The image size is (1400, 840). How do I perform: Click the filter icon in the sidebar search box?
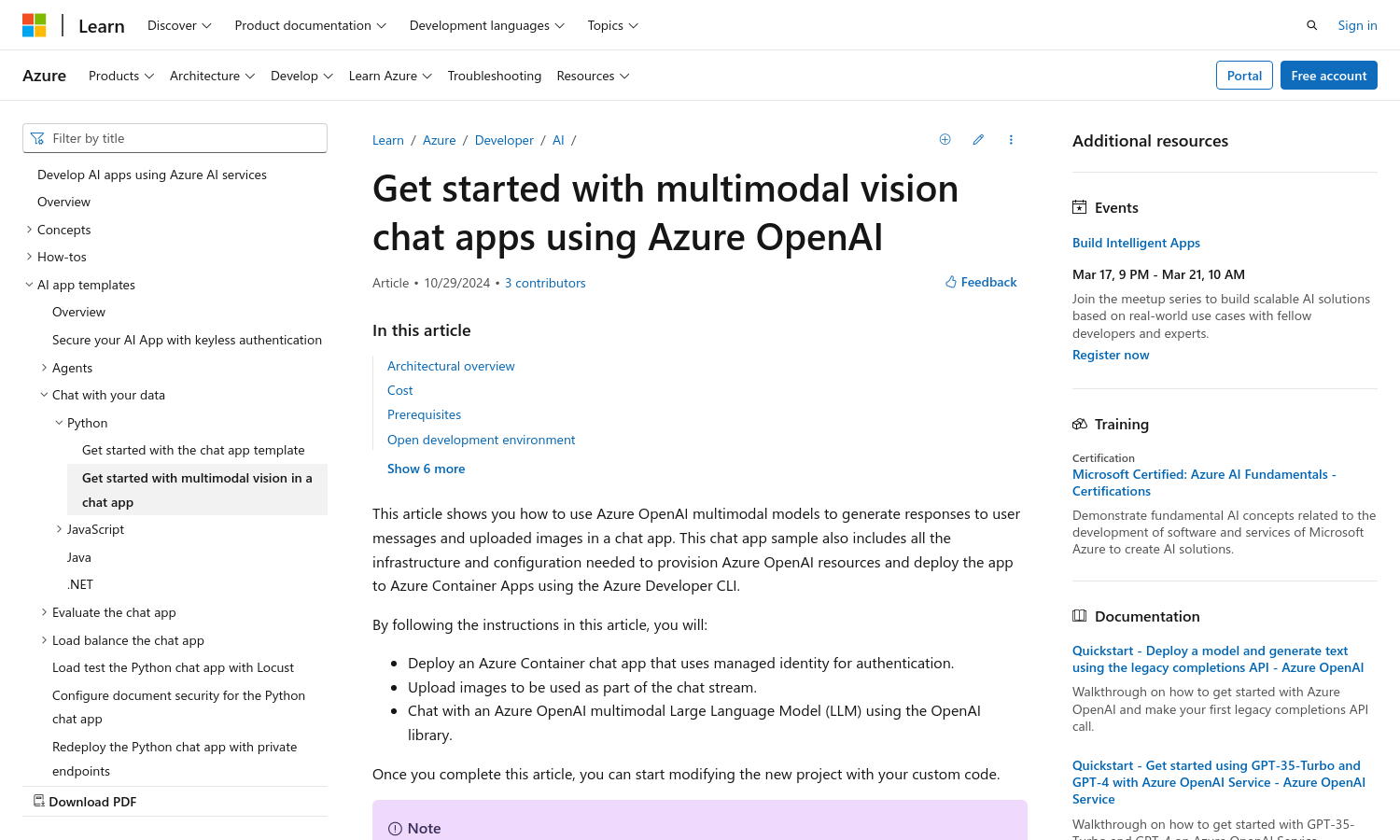point(37,137)
